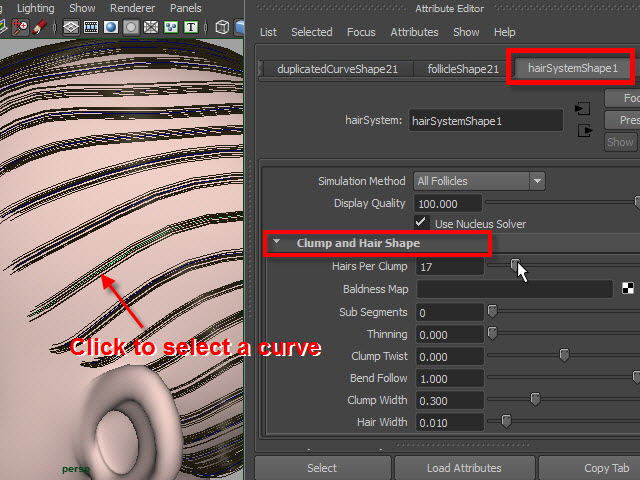
Task: Click the Select button at the bottom
Action: click(x=322, y=468)
